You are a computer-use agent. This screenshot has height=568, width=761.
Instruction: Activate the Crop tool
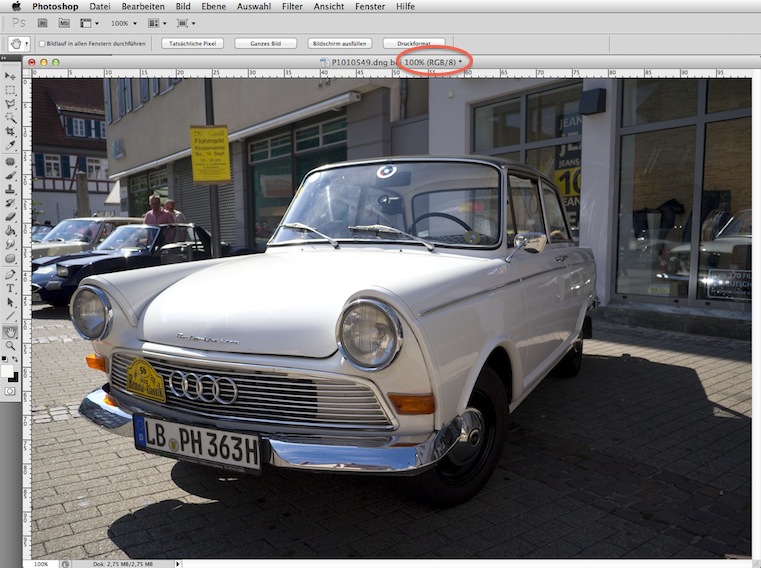tap(10, 131)
